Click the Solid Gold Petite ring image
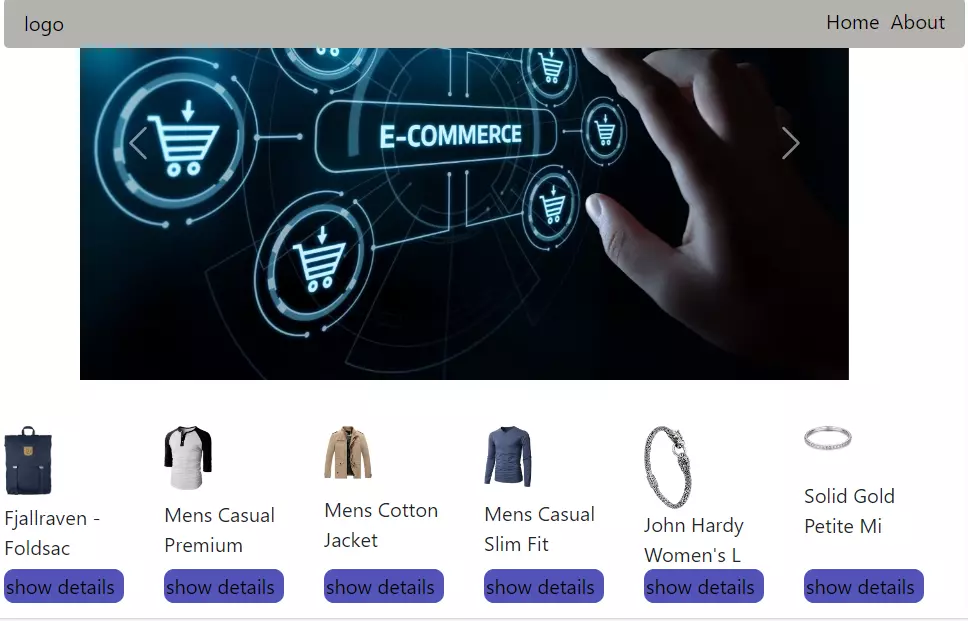This screenshot has width=968, height=621. [828, 438]
